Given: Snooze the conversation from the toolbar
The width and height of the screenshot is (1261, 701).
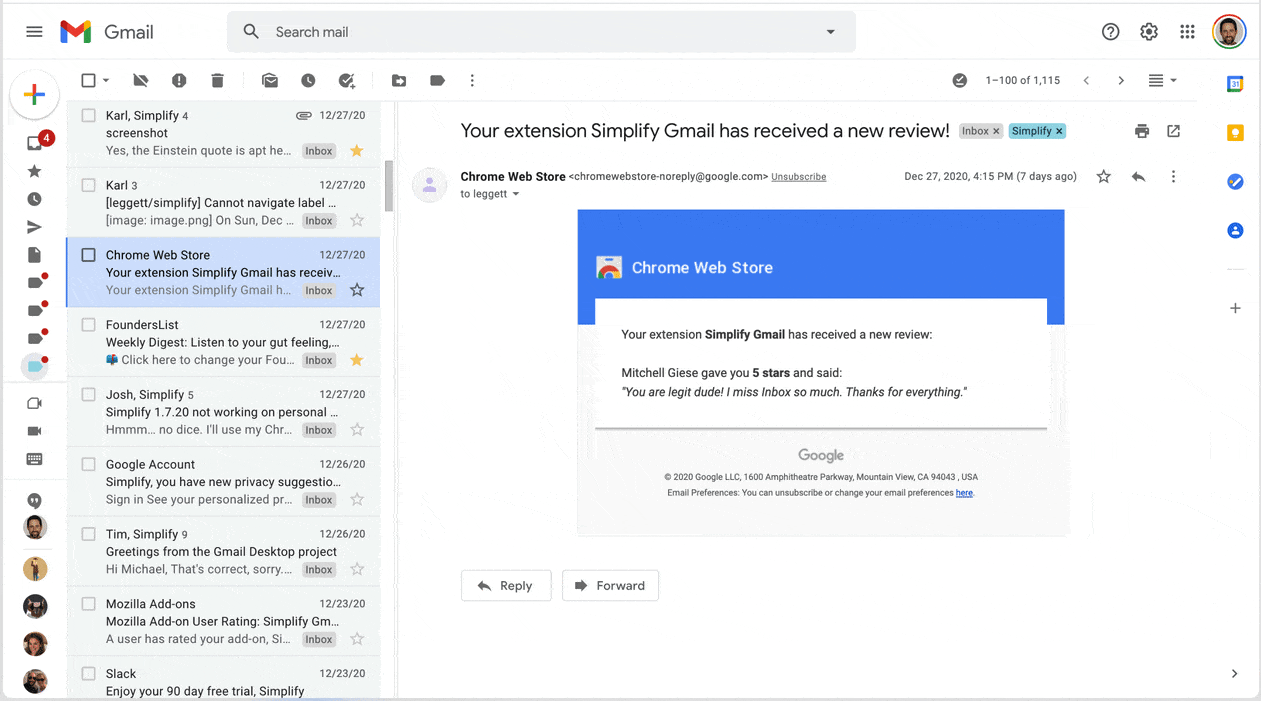Looking at the screenshot, I should pyautogui.click(x=308, y=80).
